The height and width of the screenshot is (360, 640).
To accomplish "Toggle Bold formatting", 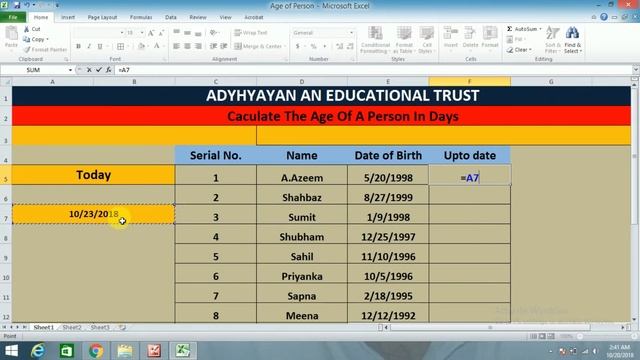I will point(78,47).
